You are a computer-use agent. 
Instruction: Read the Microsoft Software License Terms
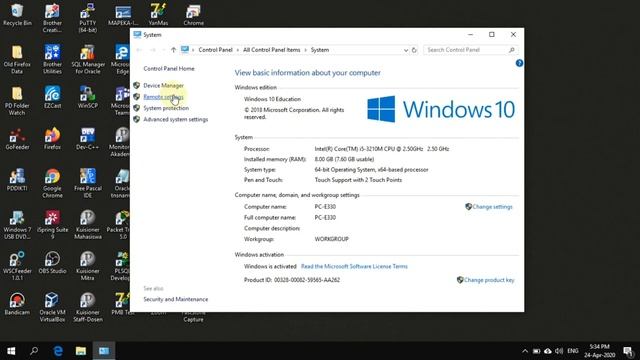pos(354,267)
